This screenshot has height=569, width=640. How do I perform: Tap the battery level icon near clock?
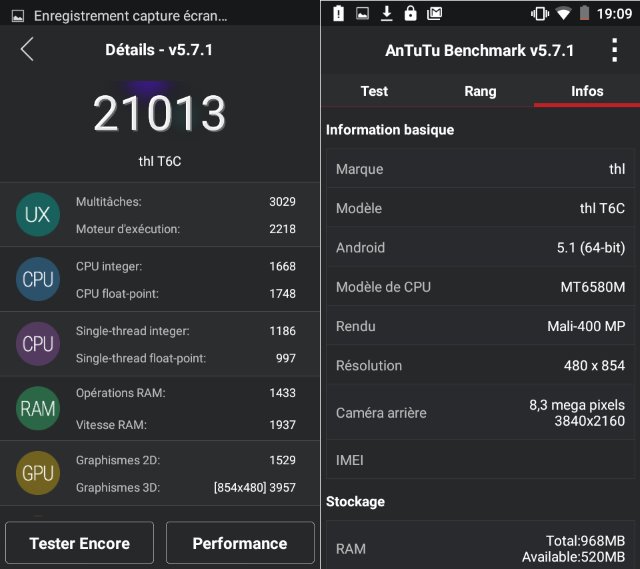click(x=584, y=13)
